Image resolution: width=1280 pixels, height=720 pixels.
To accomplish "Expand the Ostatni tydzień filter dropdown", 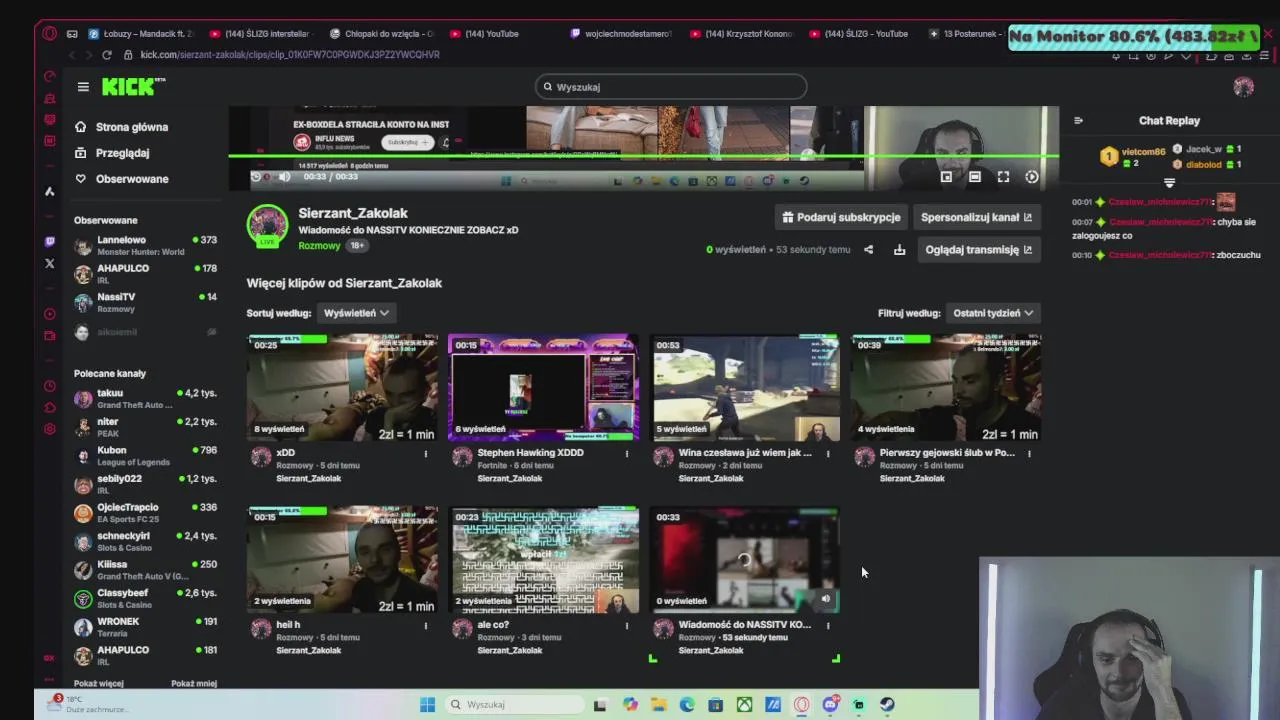I will tap(993, 313).
